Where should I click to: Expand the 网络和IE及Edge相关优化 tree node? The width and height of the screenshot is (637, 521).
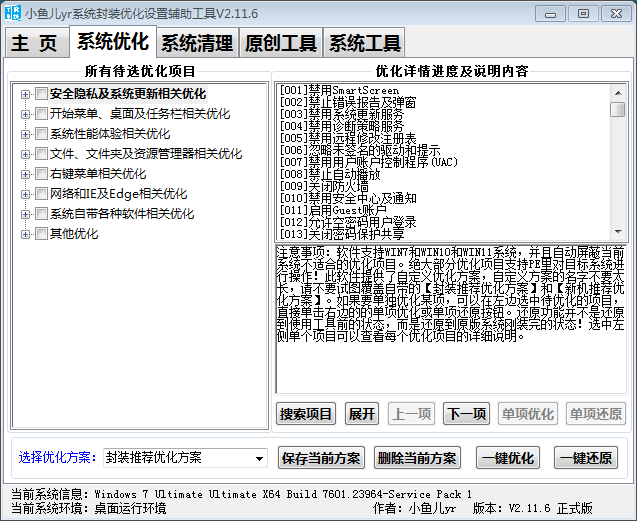25,194
